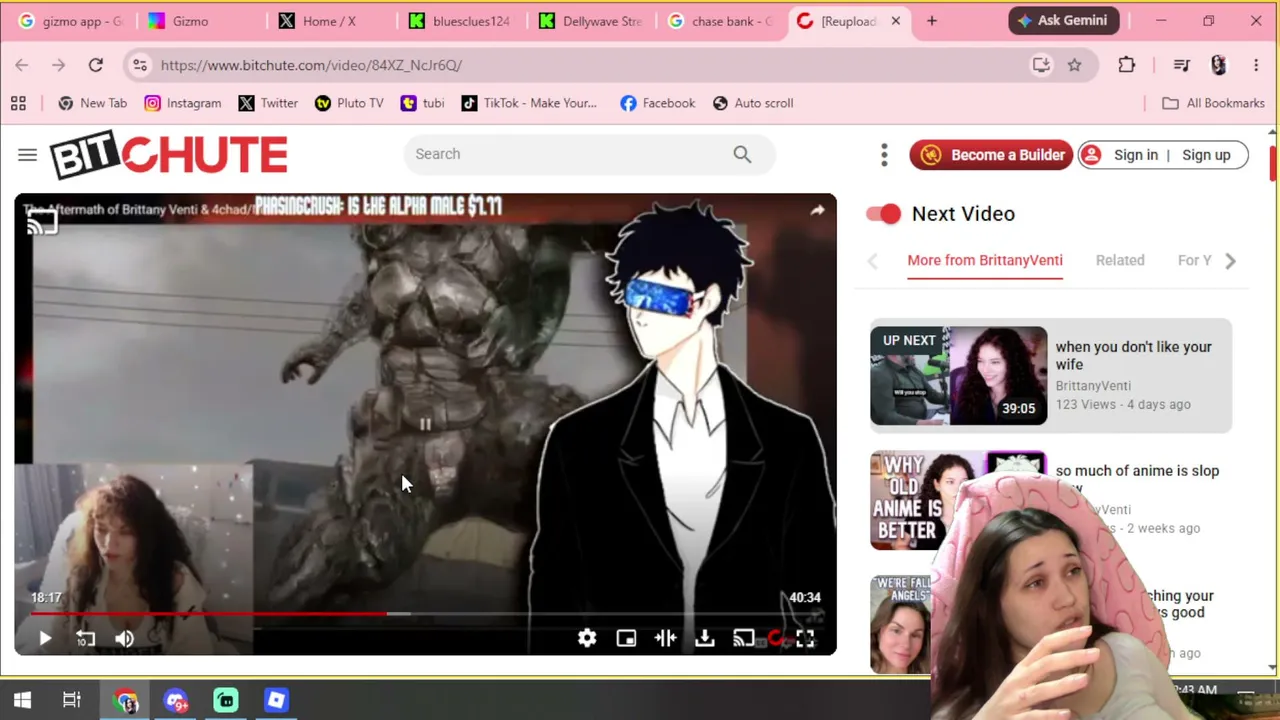Click Become a Builder button

[x=991, y=155]
